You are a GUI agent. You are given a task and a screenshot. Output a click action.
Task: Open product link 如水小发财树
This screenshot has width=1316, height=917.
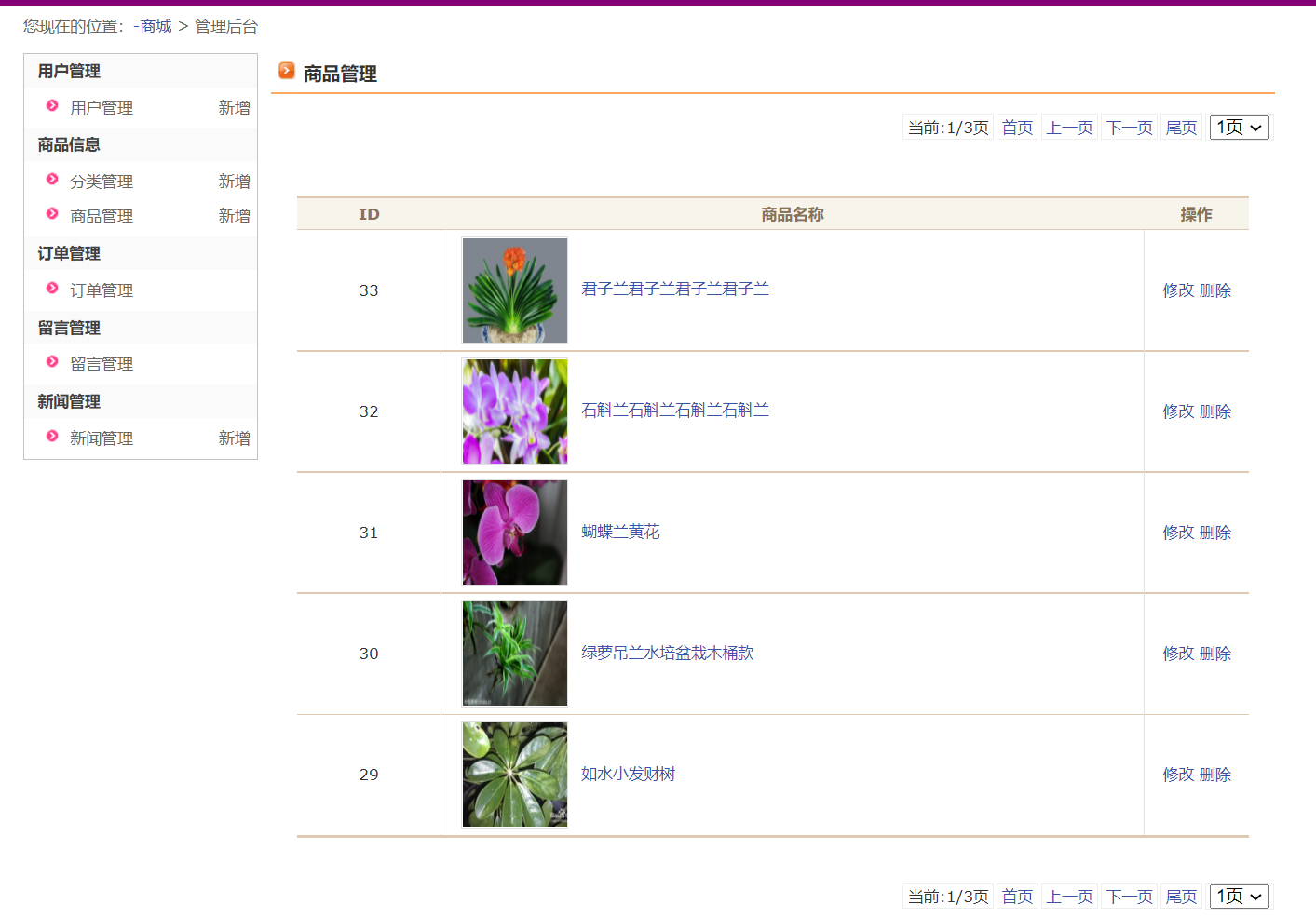(x=629, y=774)
